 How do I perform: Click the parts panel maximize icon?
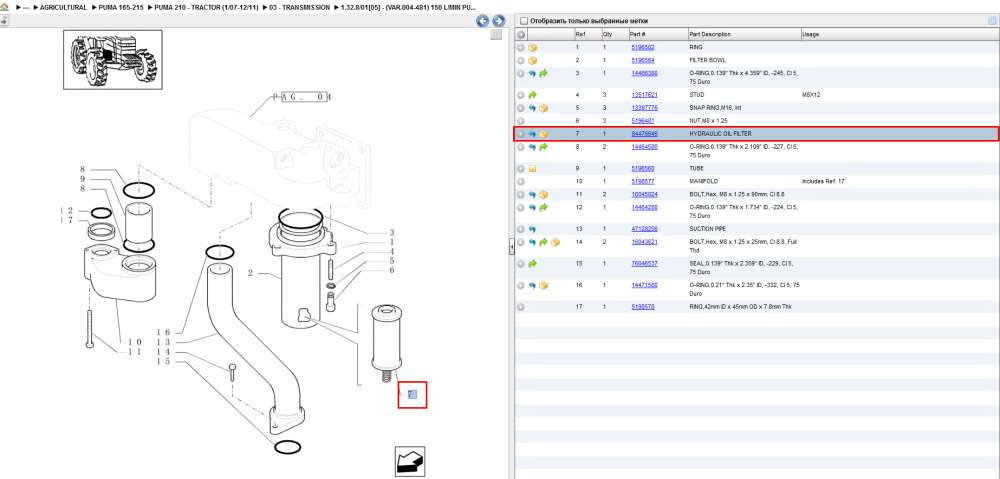(992, 21)
